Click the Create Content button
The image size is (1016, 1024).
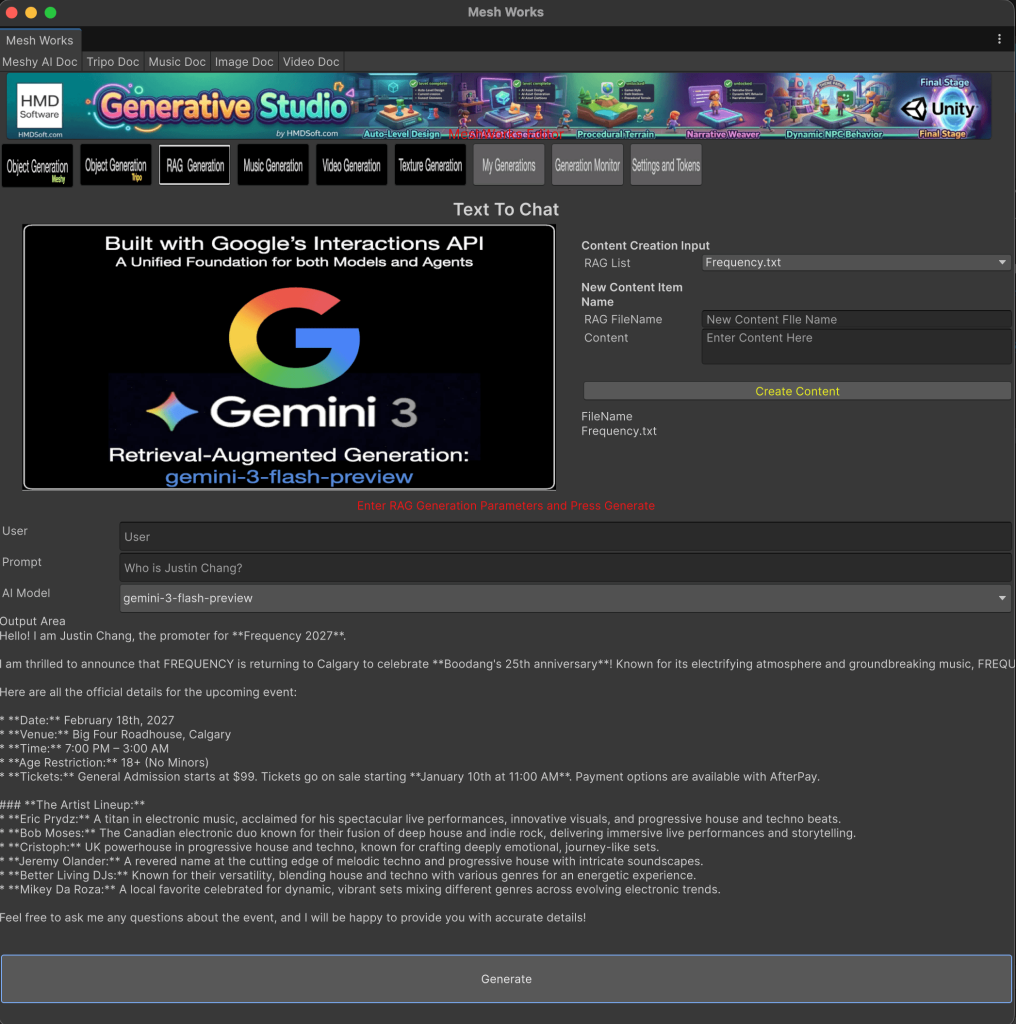[x=797, y=391]
